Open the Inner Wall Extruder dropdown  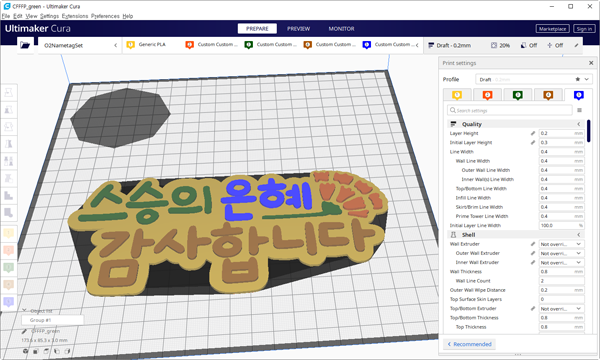point(561,262)
